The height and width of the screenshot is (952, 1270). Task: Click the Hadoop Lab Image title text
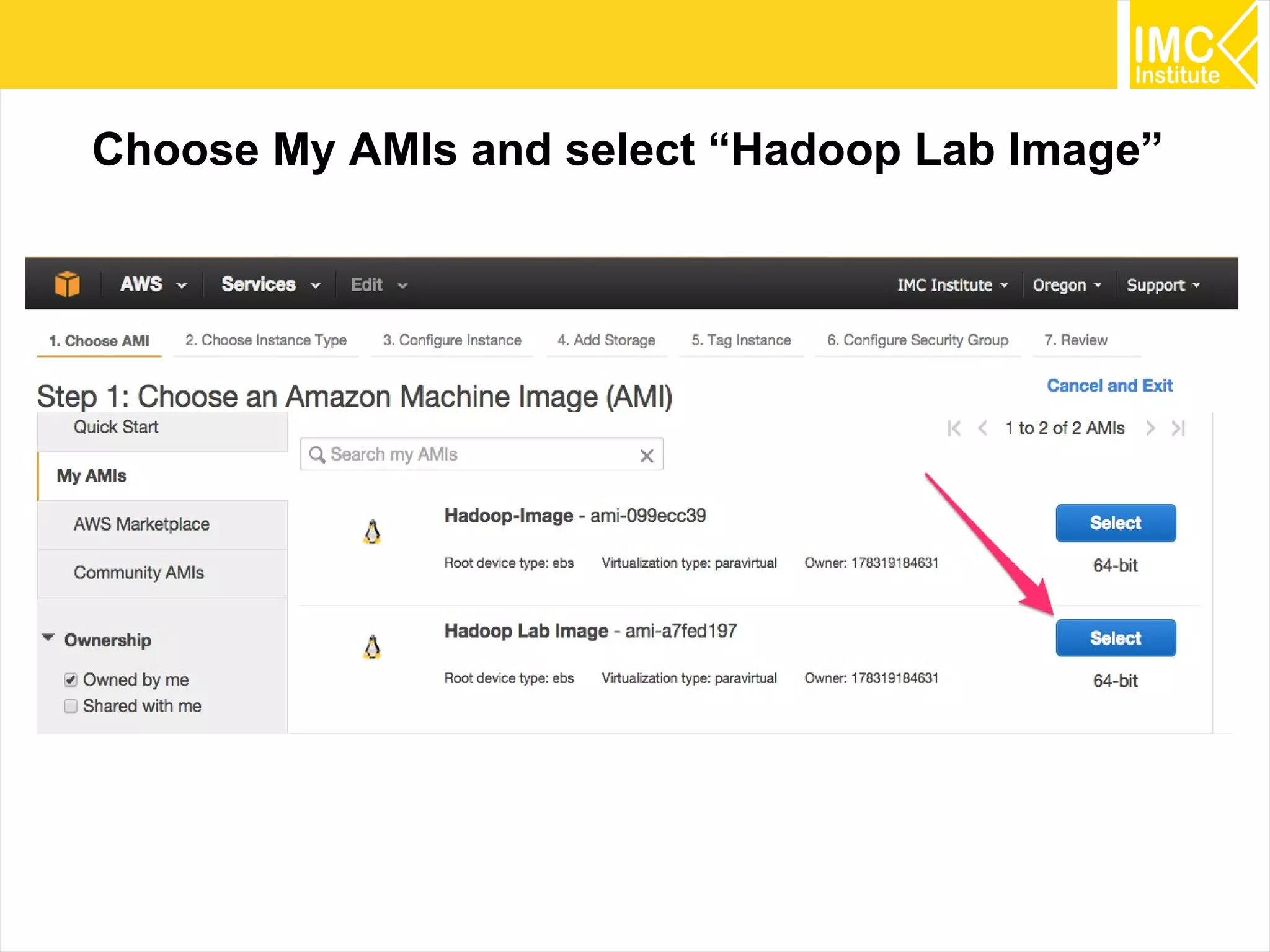[x=526, y=631]
